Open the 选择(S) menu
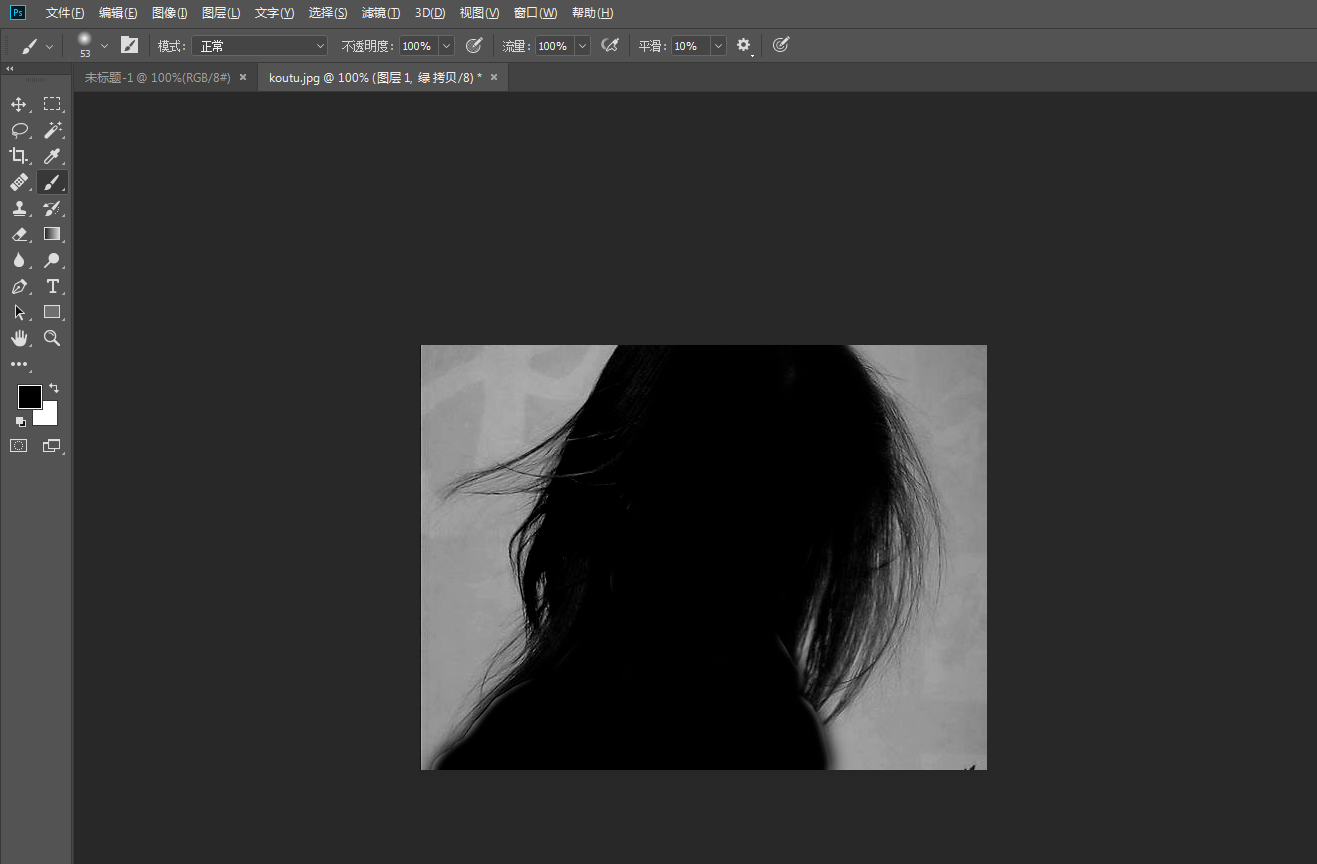The image size is (1317, 864). click(328, 13)
